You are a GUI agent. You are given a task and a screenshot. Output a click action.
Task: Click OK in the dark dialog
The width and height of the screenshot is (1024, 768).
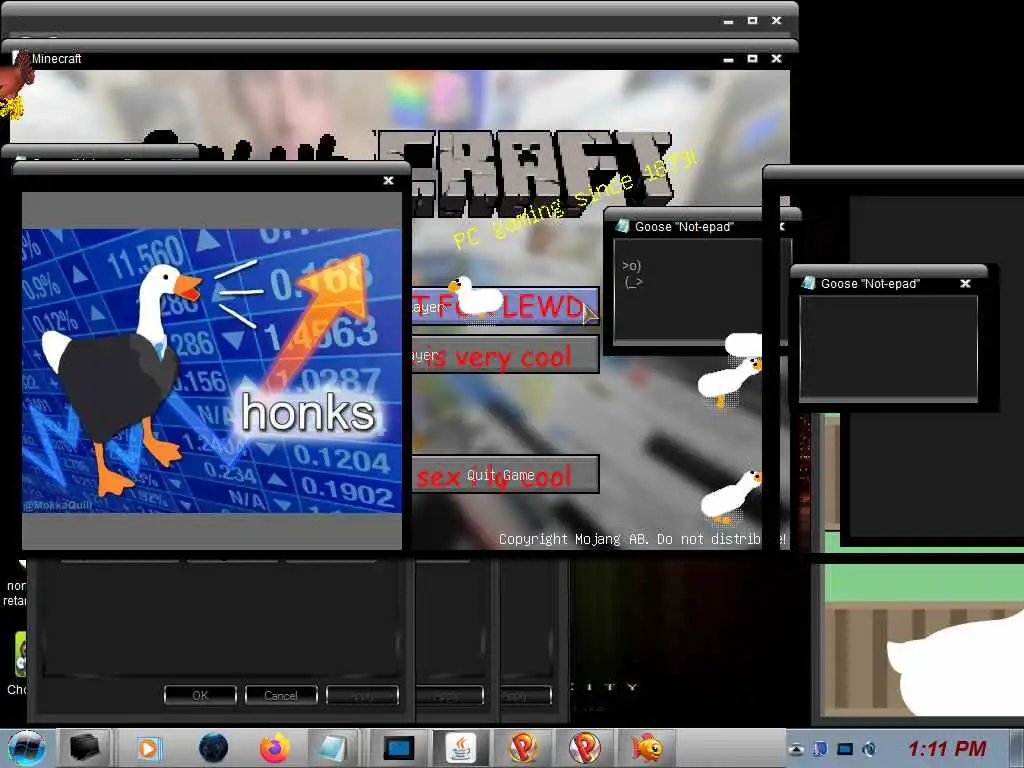tap(200, 696)
